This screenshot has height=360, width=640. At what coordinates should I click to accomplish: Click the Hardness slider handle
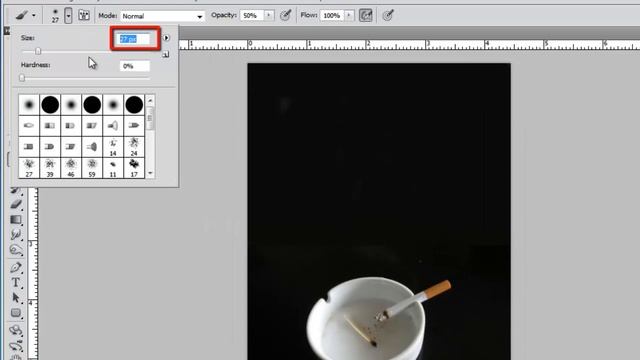click(x=22, y=78)
